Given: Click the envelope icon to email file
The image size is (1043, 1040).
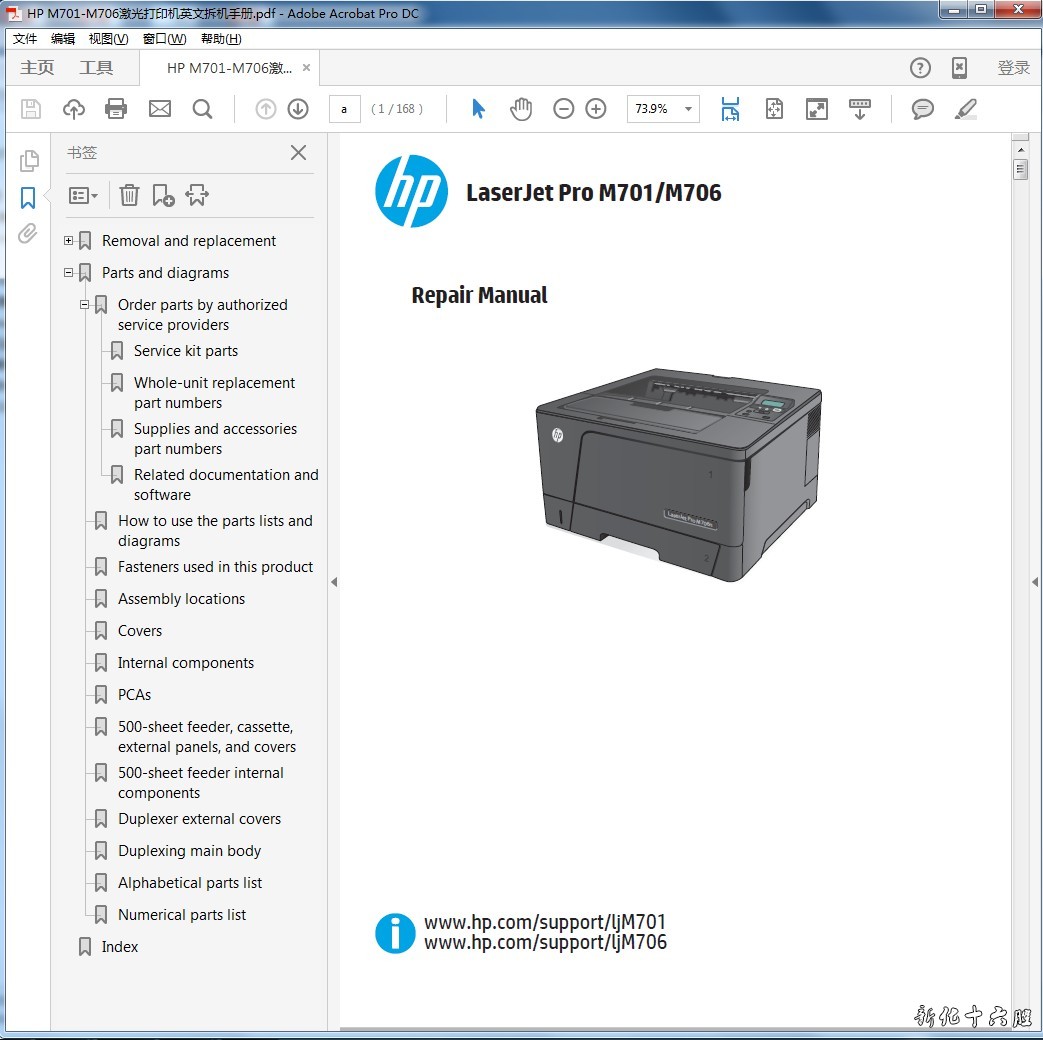Looking at the screenshot, I should coord(160,109).
